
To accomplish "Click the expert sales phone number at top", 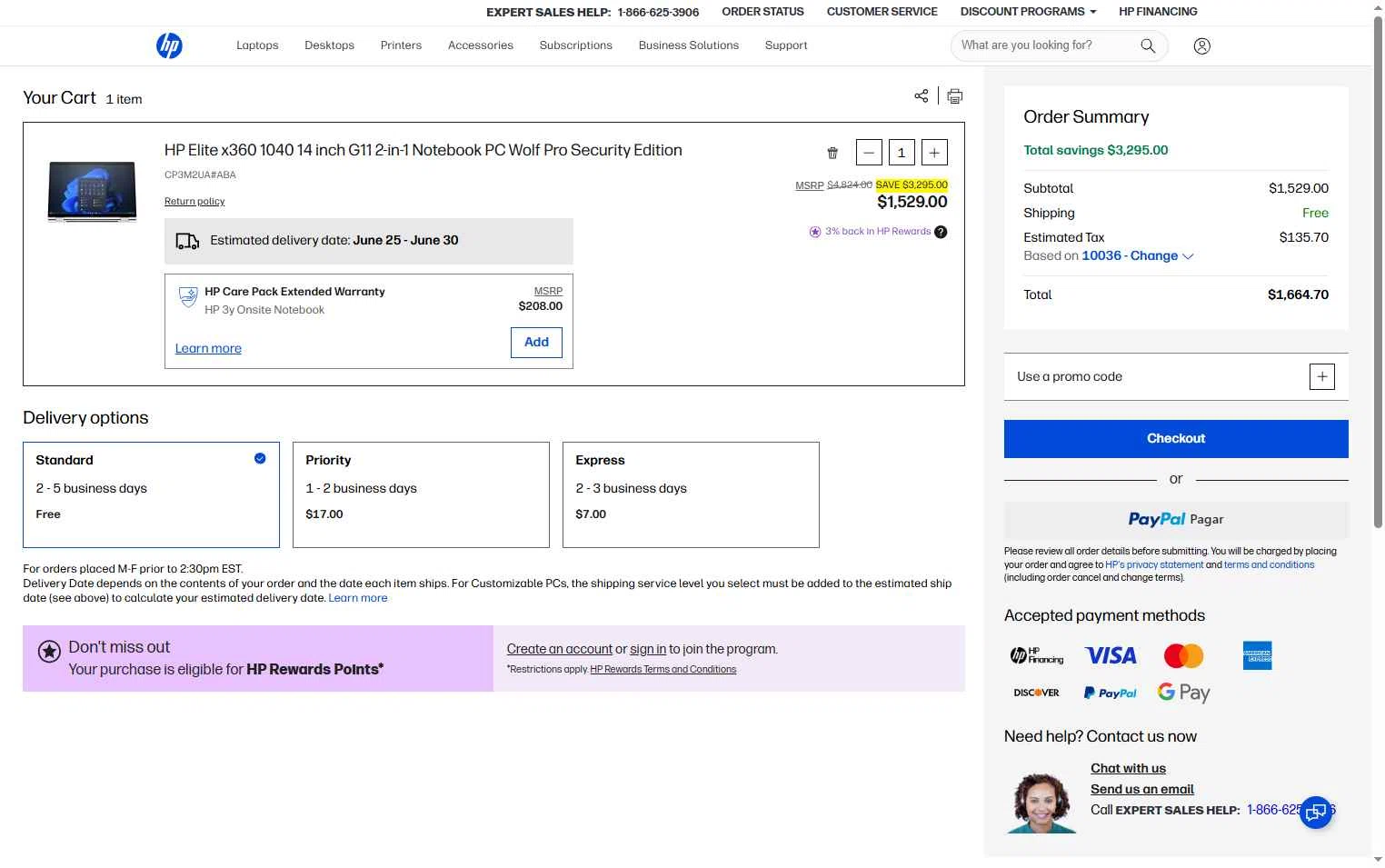I will (658, 13).
